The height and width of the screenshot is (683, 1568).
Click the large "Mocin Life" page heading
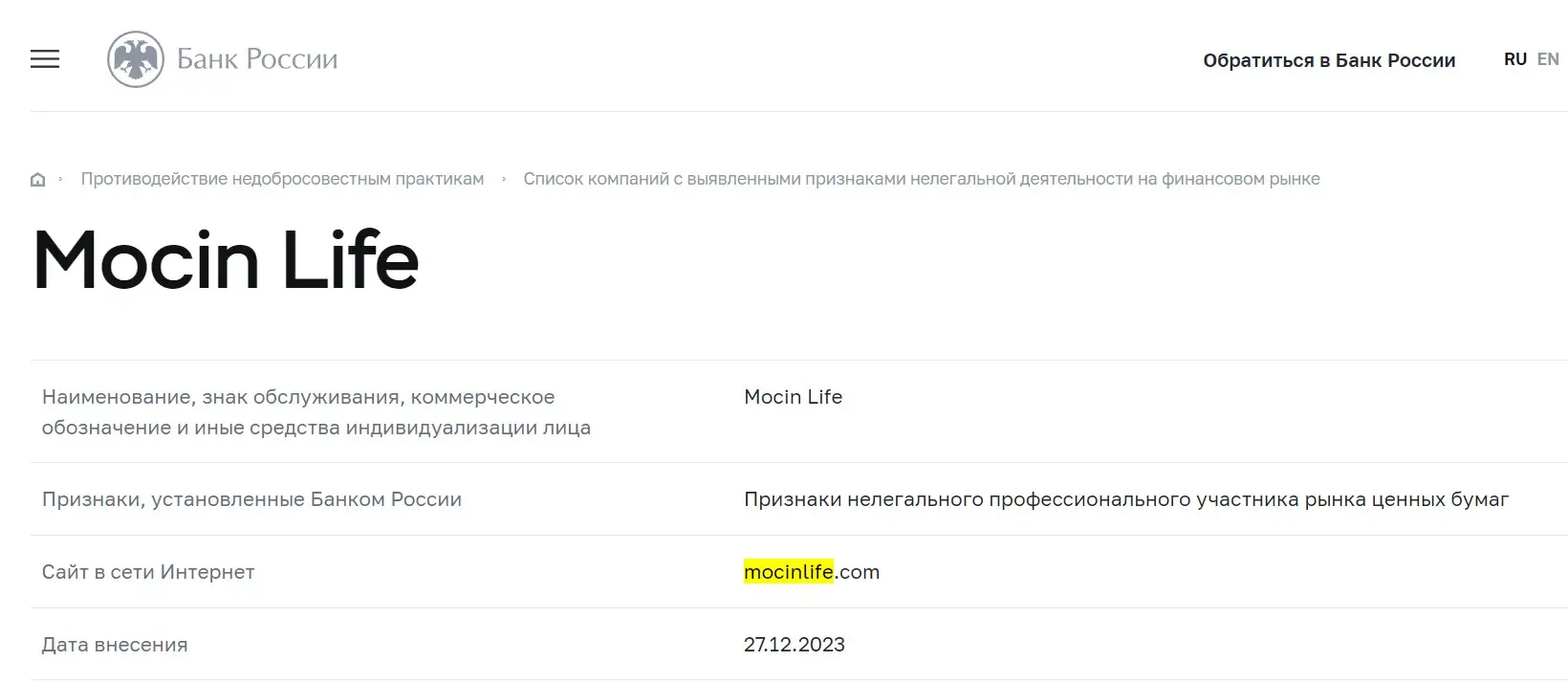click(226, 260)
